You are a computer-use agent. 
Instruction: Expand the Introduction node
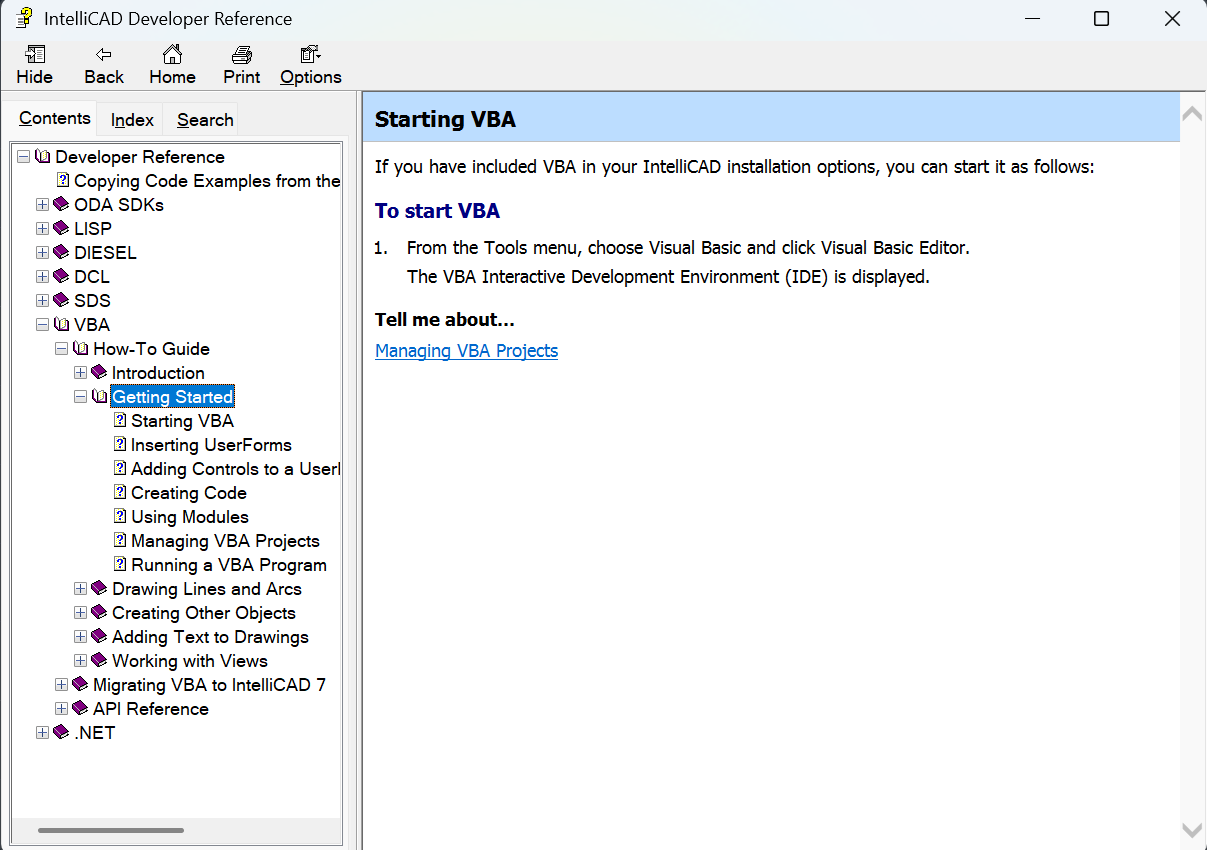click(80, 372)
